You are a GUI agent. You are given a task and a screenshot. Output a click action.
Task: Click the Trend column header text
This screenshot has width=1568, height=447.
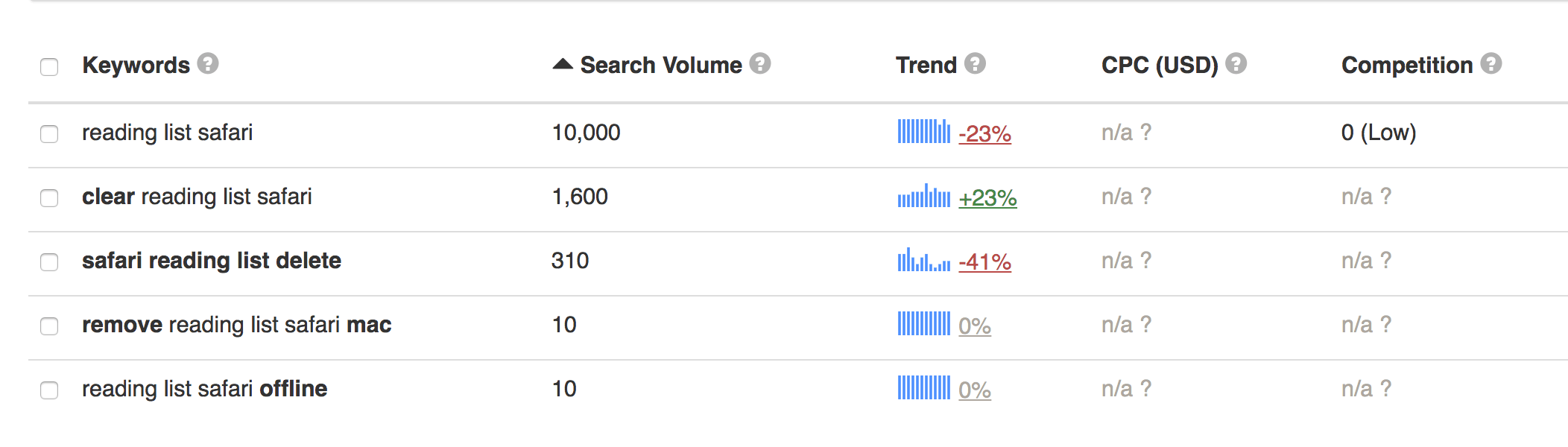click(x=926, y=66)
